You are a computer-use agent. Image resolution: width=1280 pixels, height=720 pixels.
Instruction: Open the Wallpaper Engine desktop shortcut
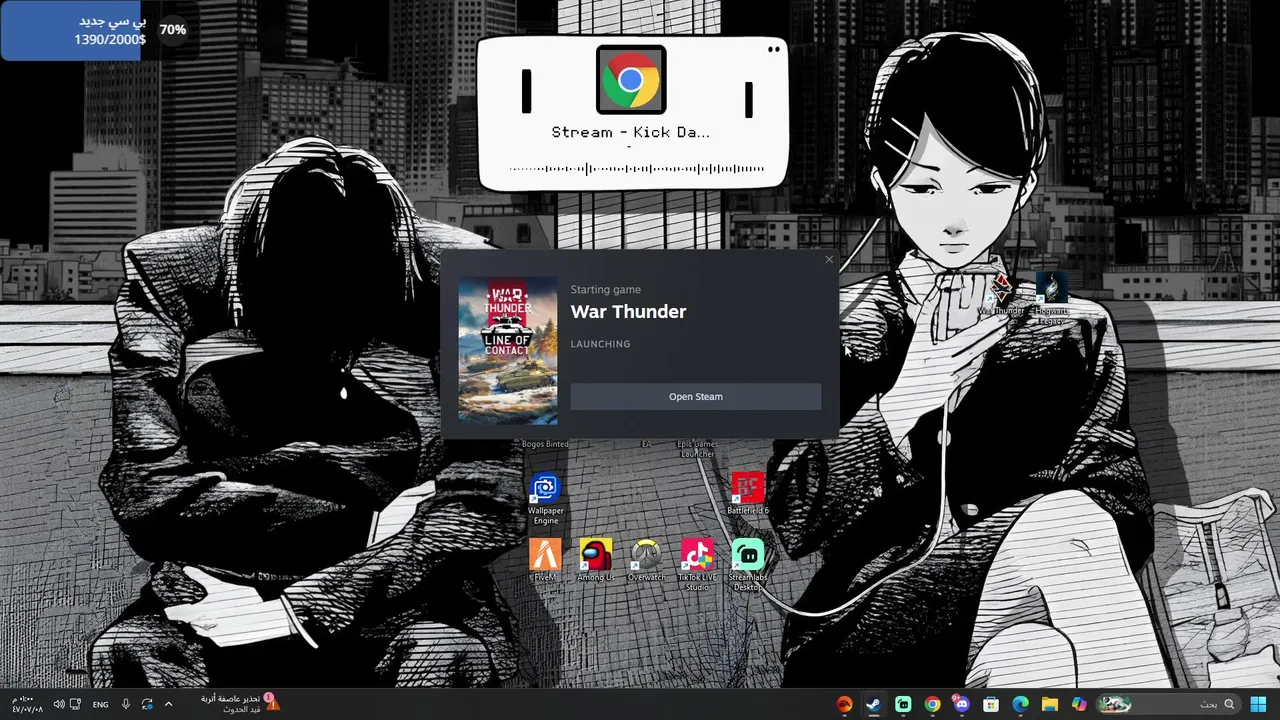coord(546,500)
